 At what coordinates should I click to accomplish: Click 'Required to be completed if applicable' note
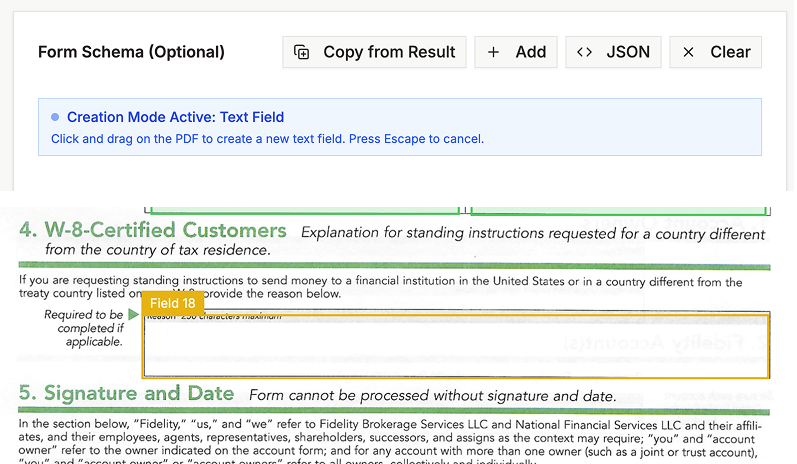pos(84,328)
